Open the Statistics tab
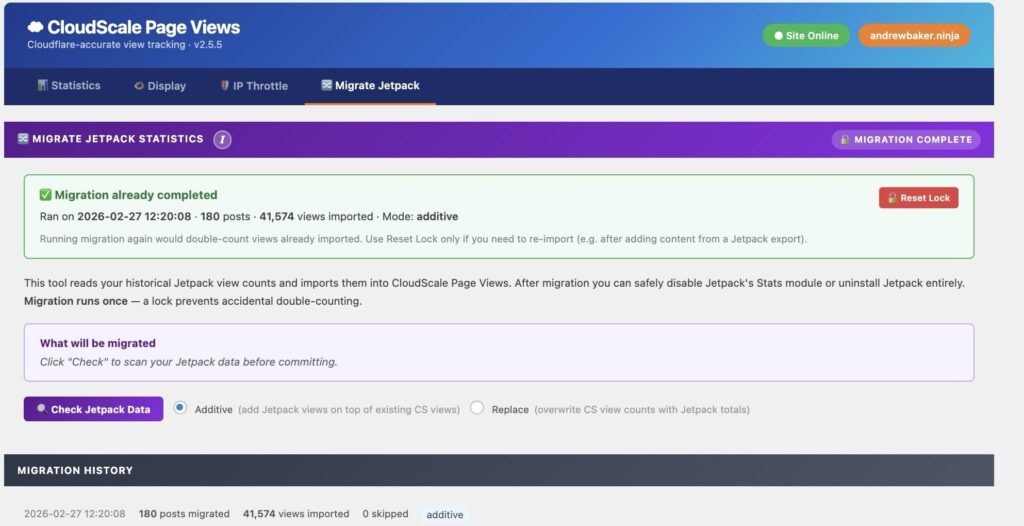1024x526 pixels. [x=69, y=86]
